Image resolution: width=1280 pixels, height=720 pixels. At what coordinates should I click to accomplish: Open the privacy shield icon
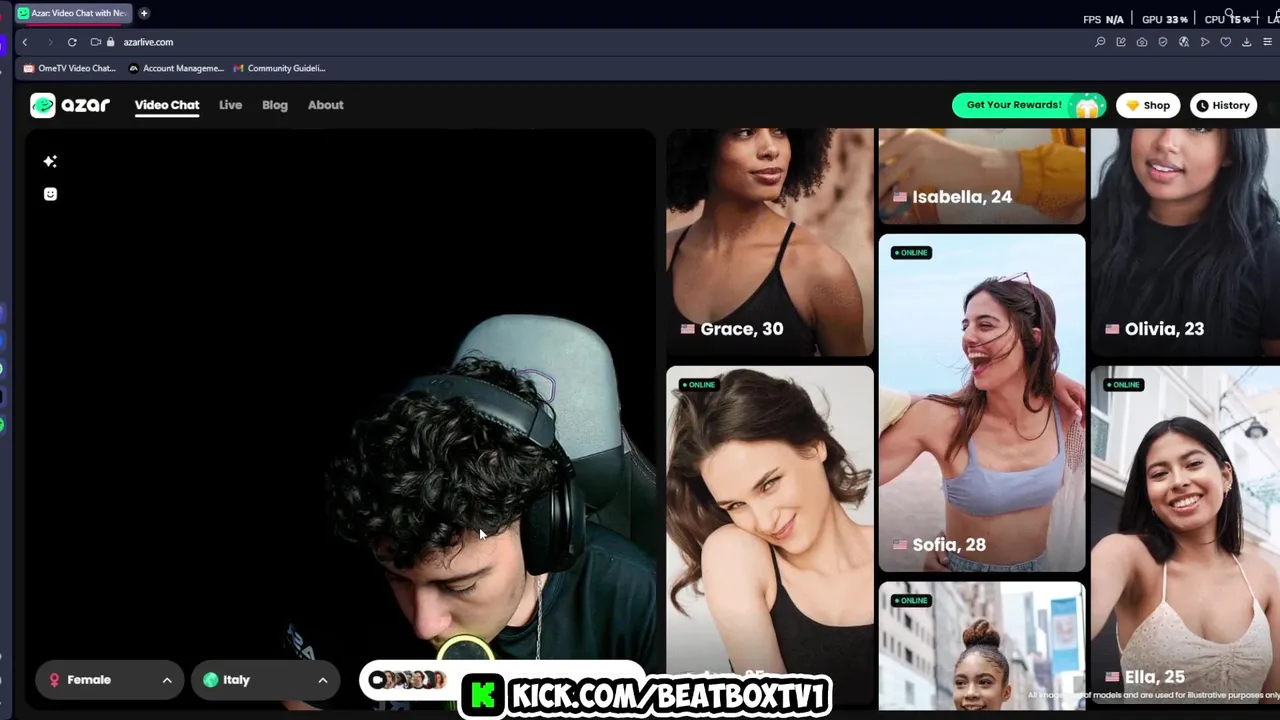1163,42
